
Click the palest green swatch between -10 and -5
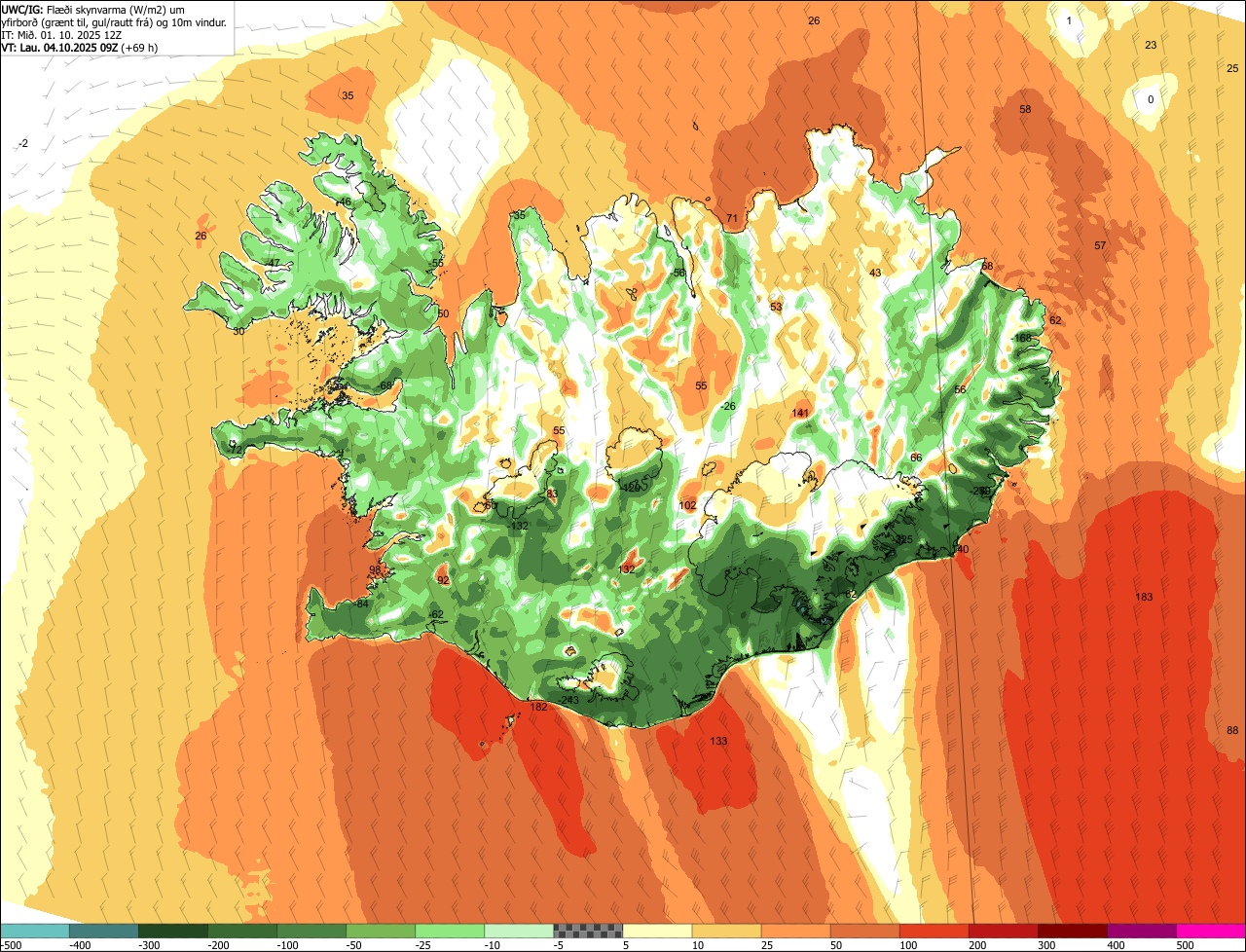pyautogui.click(x=519, y=931)
